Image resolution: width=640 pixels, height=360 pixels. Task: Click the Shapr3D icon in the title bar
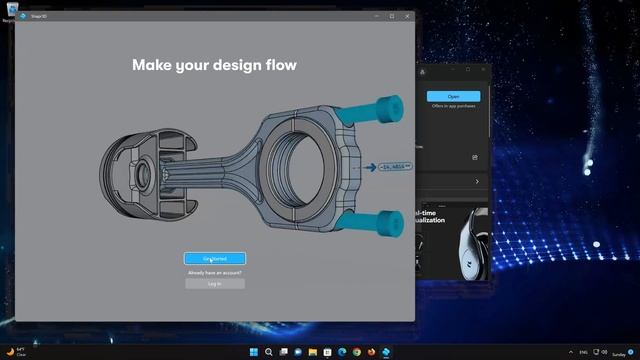click(x=23, y=16)
